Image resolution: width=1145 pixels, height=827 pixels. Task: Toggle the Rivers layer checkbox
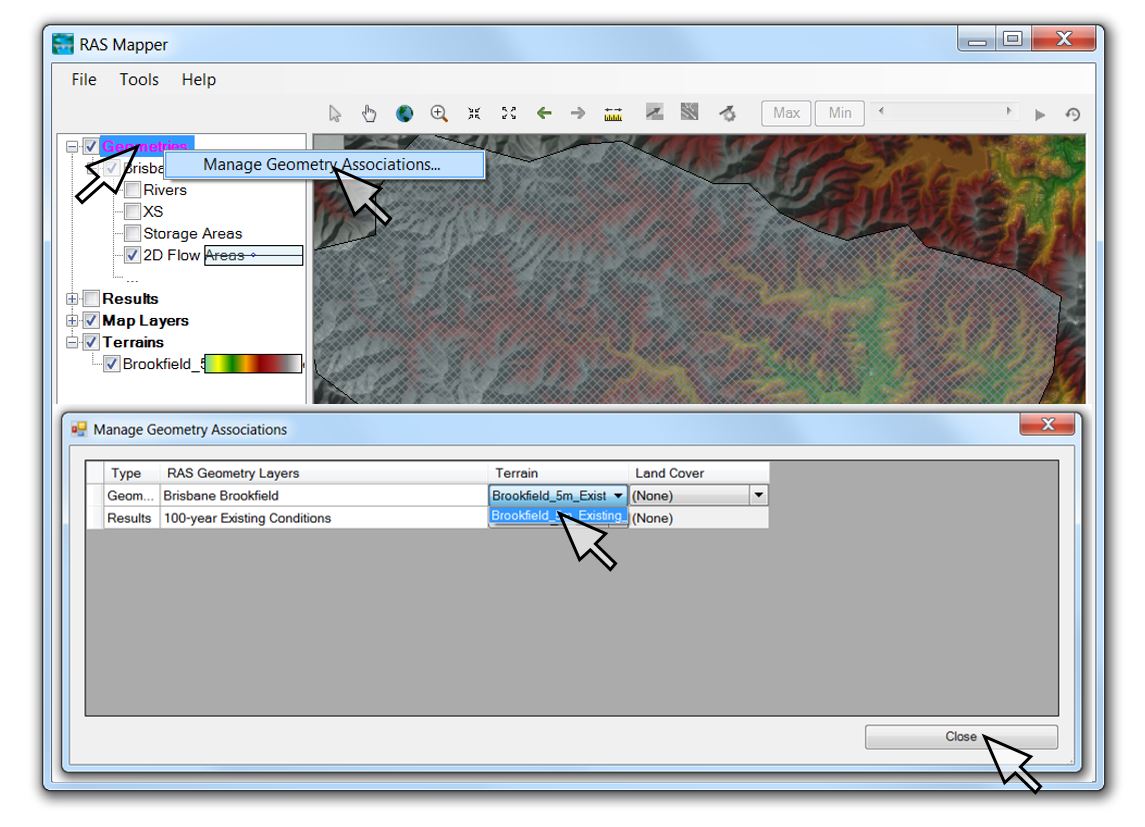pyautogui.click(x=132, y=190)
